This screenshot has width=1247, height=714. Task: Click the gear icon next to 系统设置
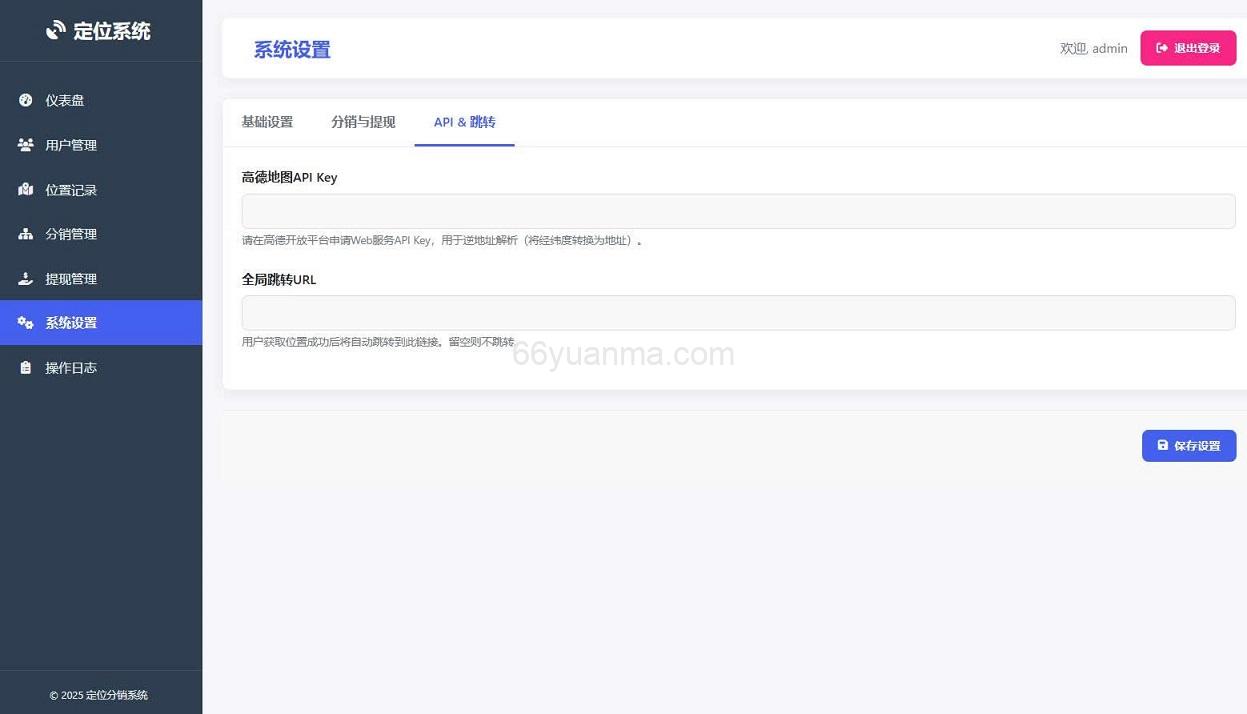click(26, 322)
